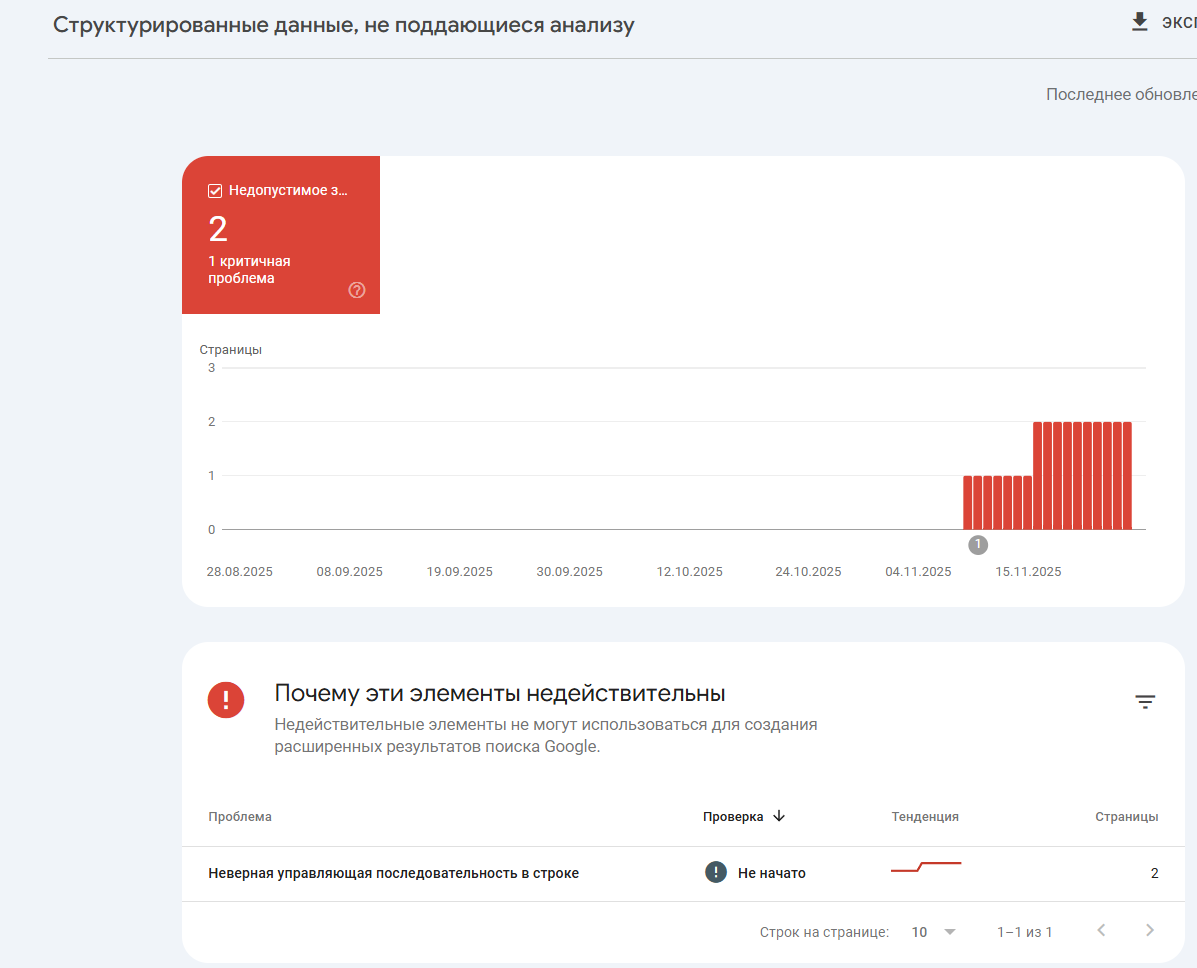Click 'Страницы' column header in table
Image resolution: width=1197 pixels, height=968 pixels.
(x=1126, y=817)
